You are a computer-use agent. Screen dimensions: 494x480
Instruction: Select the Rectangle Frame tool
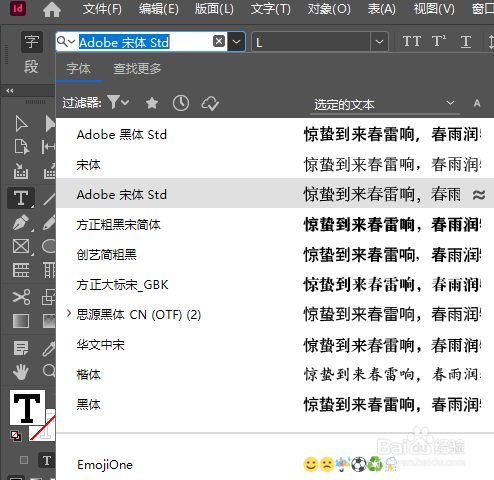(x=21, y=247)
